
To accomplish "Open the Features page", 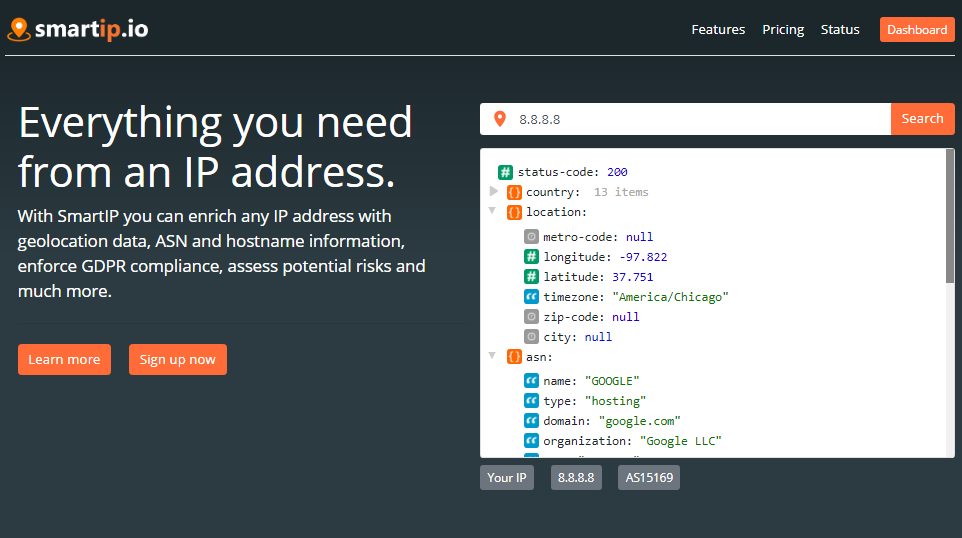I will coord(718,29).
